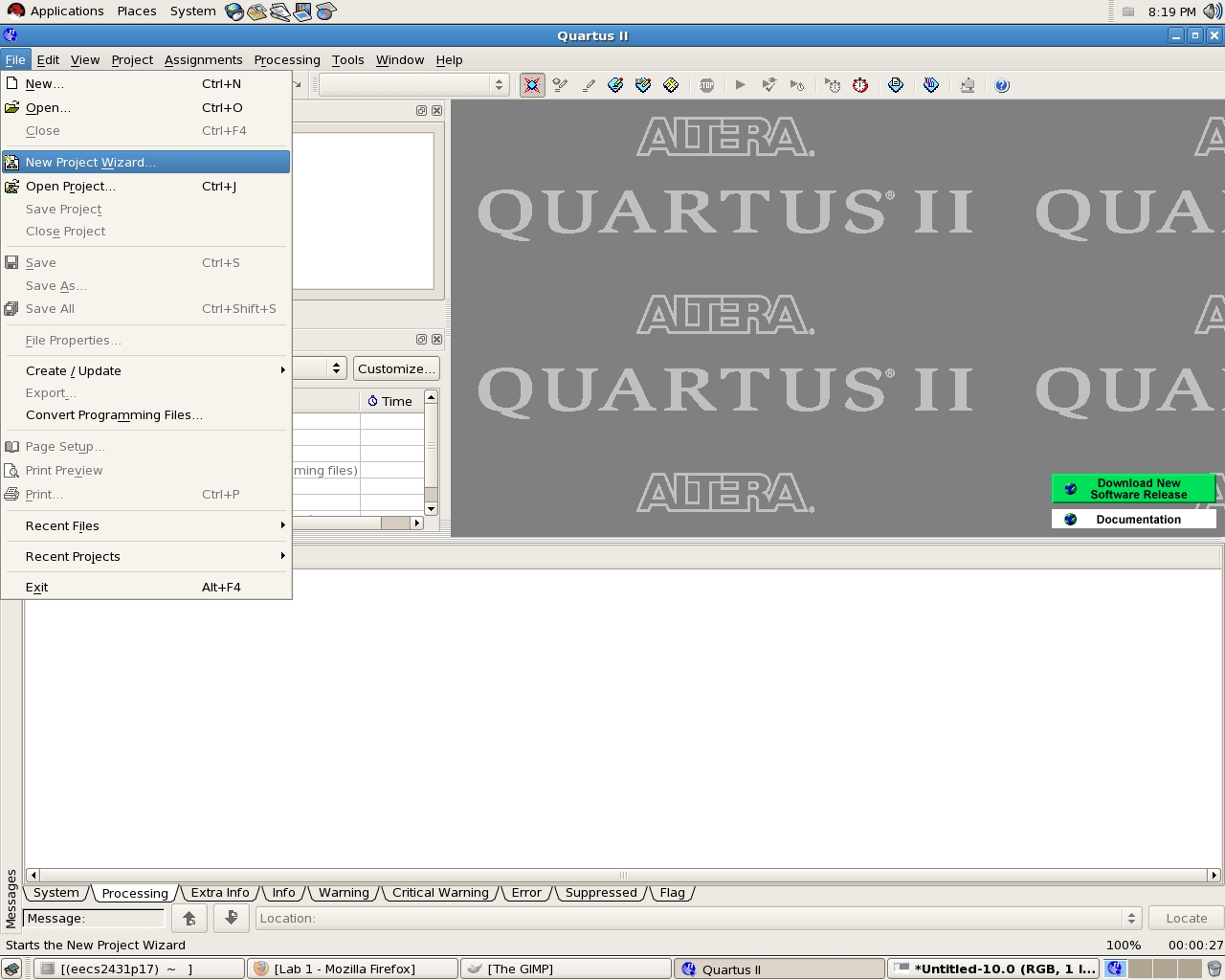Click Tasks panel vertical scrollbar up arrow
The image size is (1225, 980).
pyautogui.click(x=431, y=396)
